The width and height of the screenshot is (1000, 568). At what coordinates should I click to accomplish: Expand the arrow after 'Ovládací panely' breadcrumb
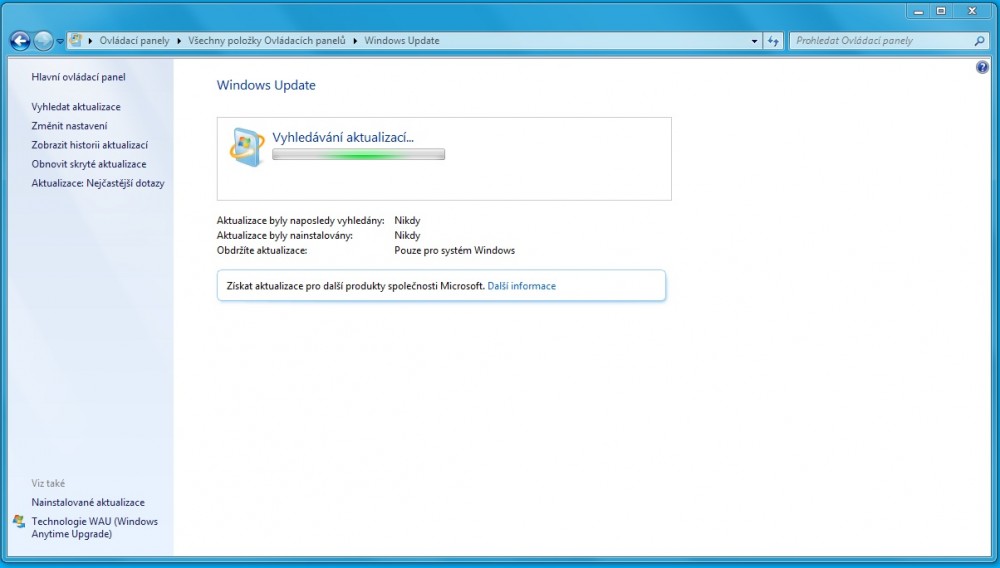pos(179,41)
